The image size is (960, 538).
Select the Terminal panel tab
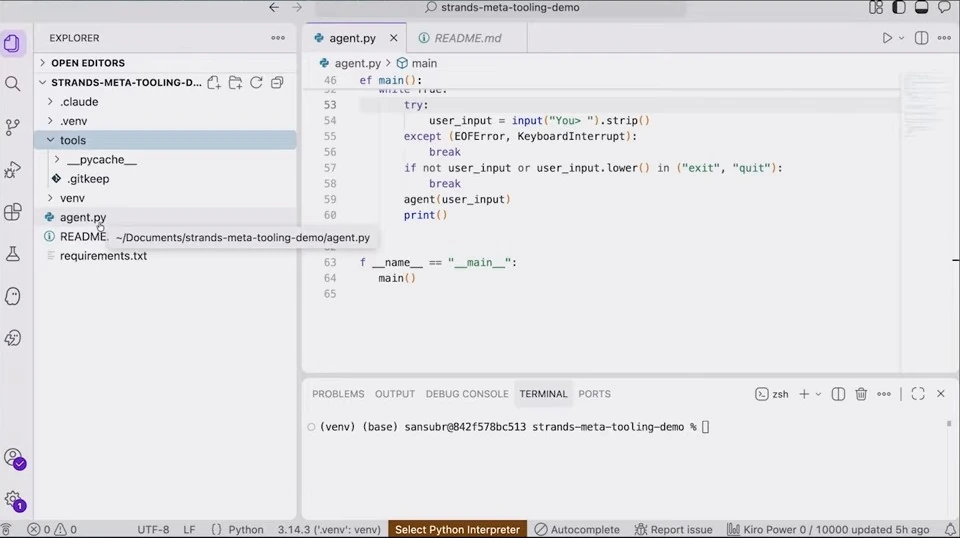544,394
